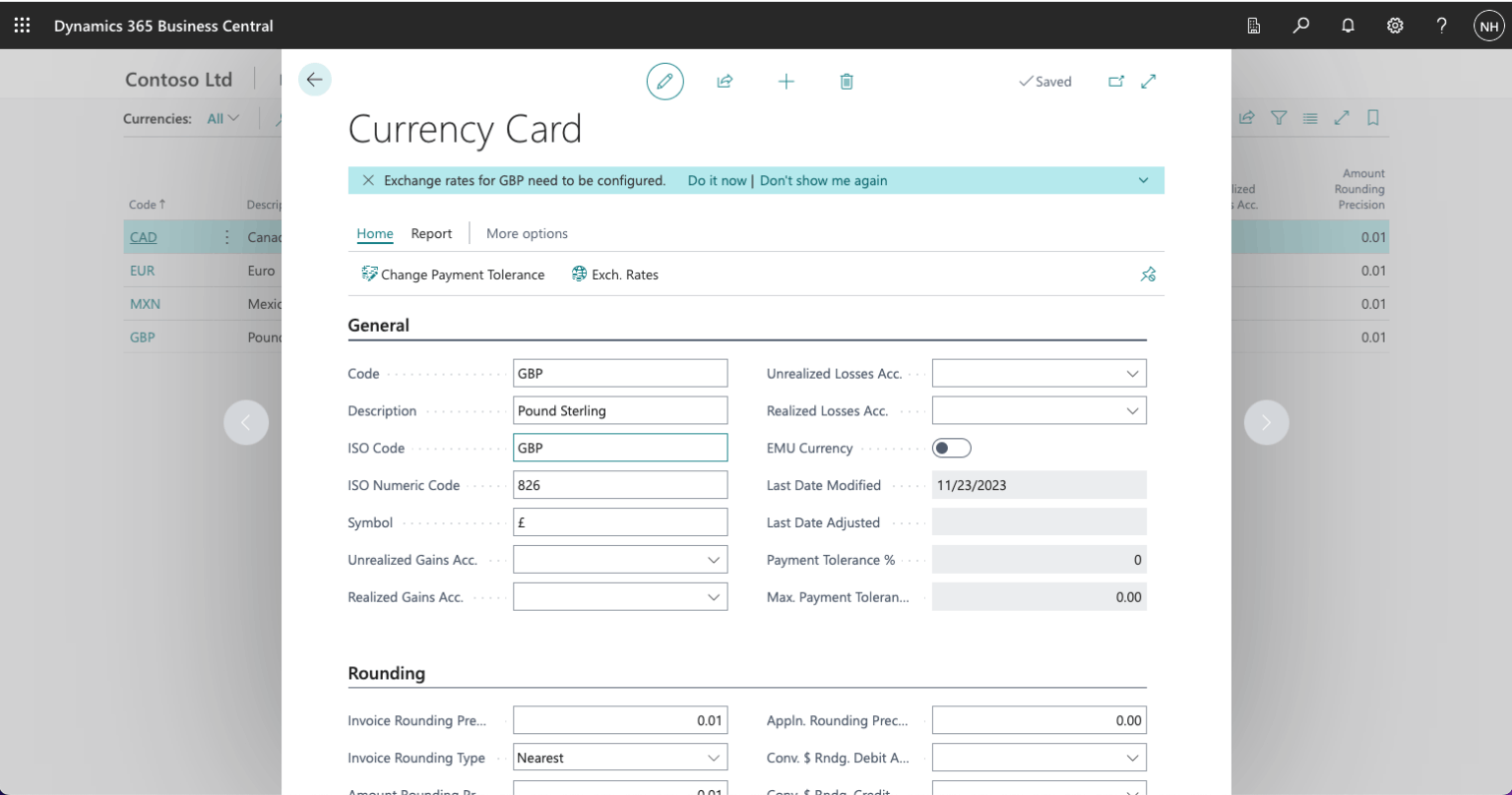
Task: Open the Realized Losses Acc. dropdown
Action: (x=1132, y=410)
